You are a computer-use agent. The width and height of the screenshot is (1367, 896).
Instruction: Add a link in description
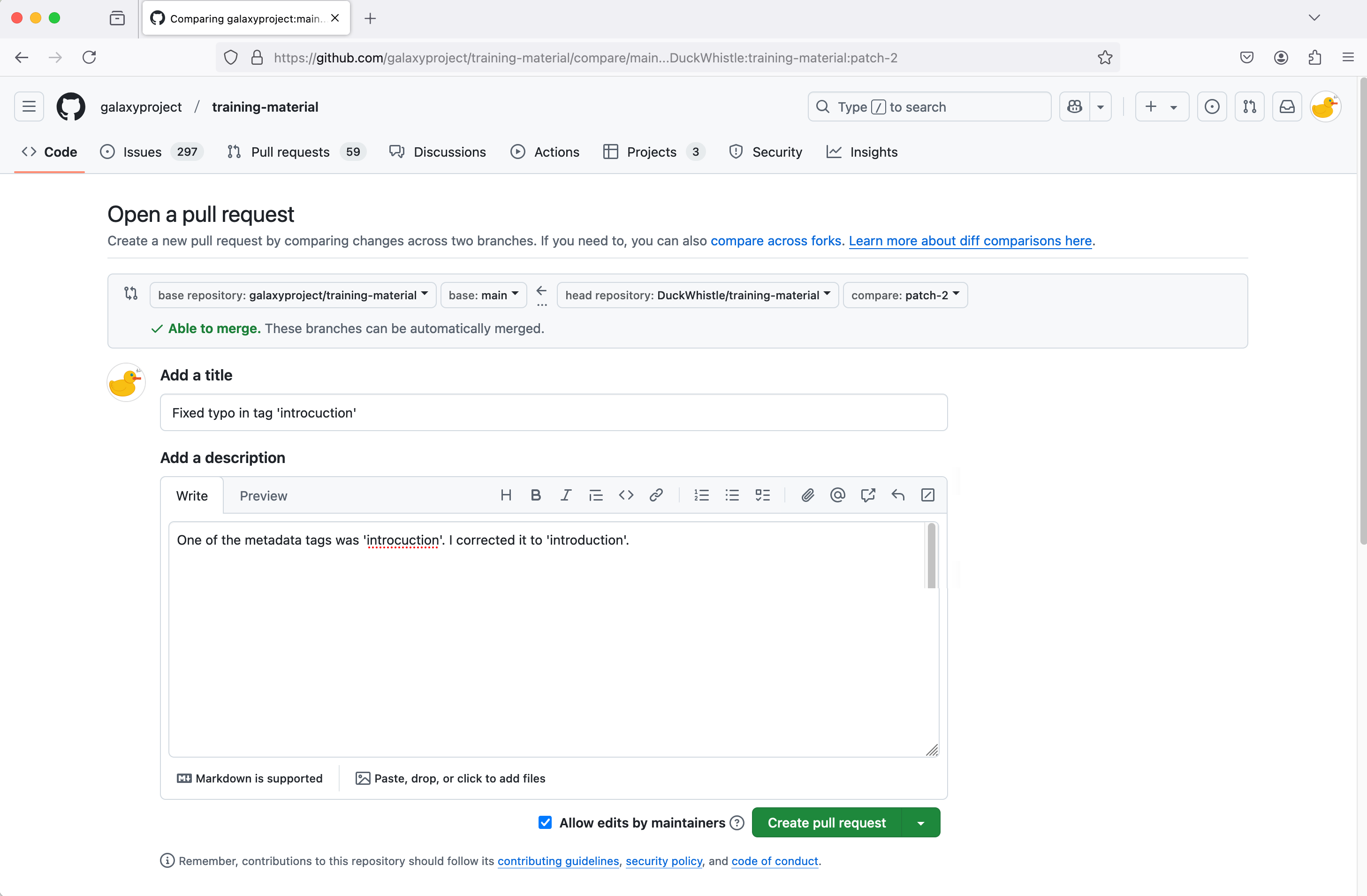(656, 495)
